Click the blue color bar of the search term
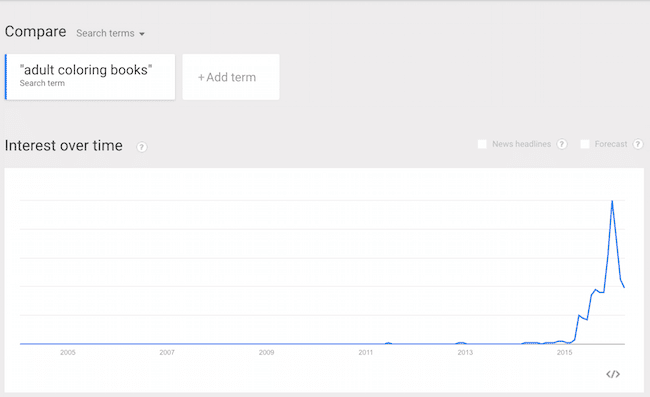This screenshot has width=650, height=397. [x=6, y=77]
